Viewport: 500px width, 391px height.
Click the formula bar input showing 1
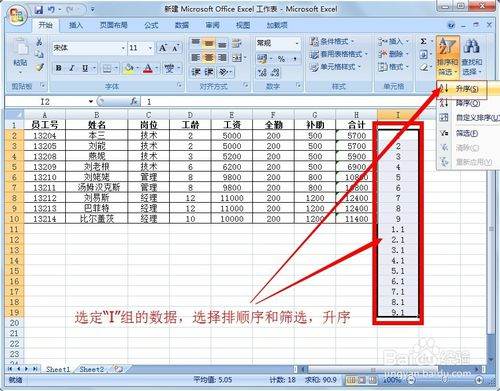[x=287, y=102]
